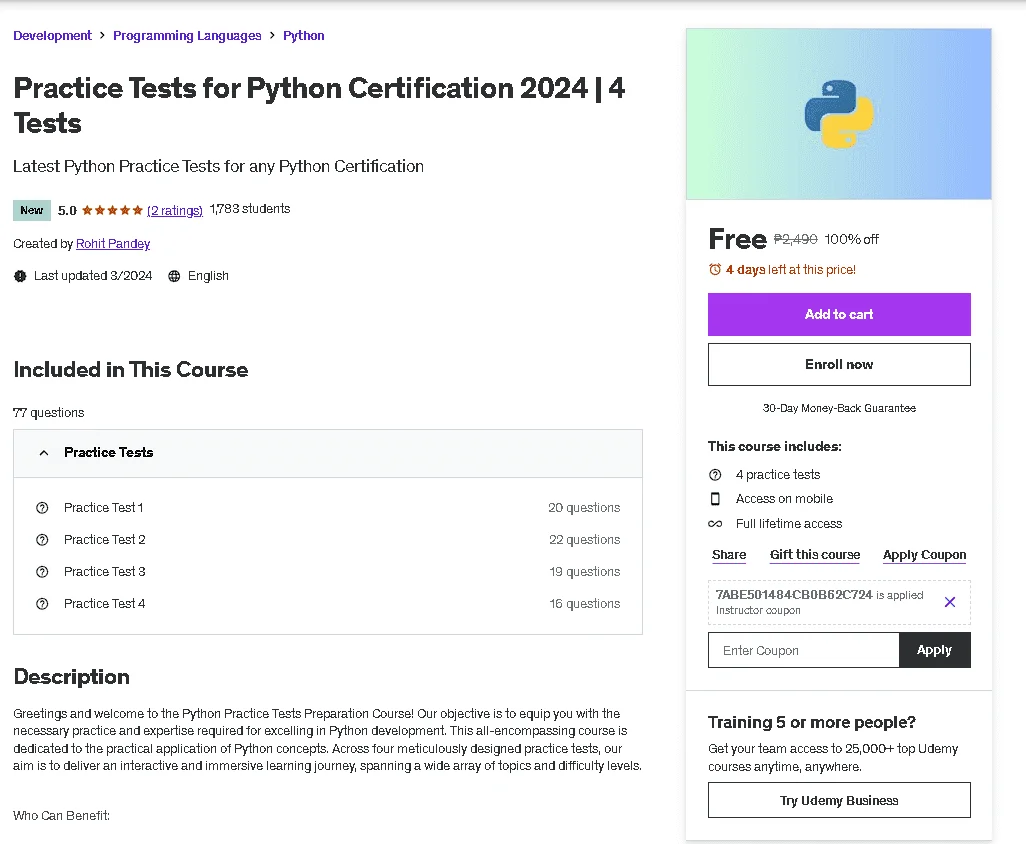Click 'Training 5 or more people?' heading

click(x=811, y=722)
